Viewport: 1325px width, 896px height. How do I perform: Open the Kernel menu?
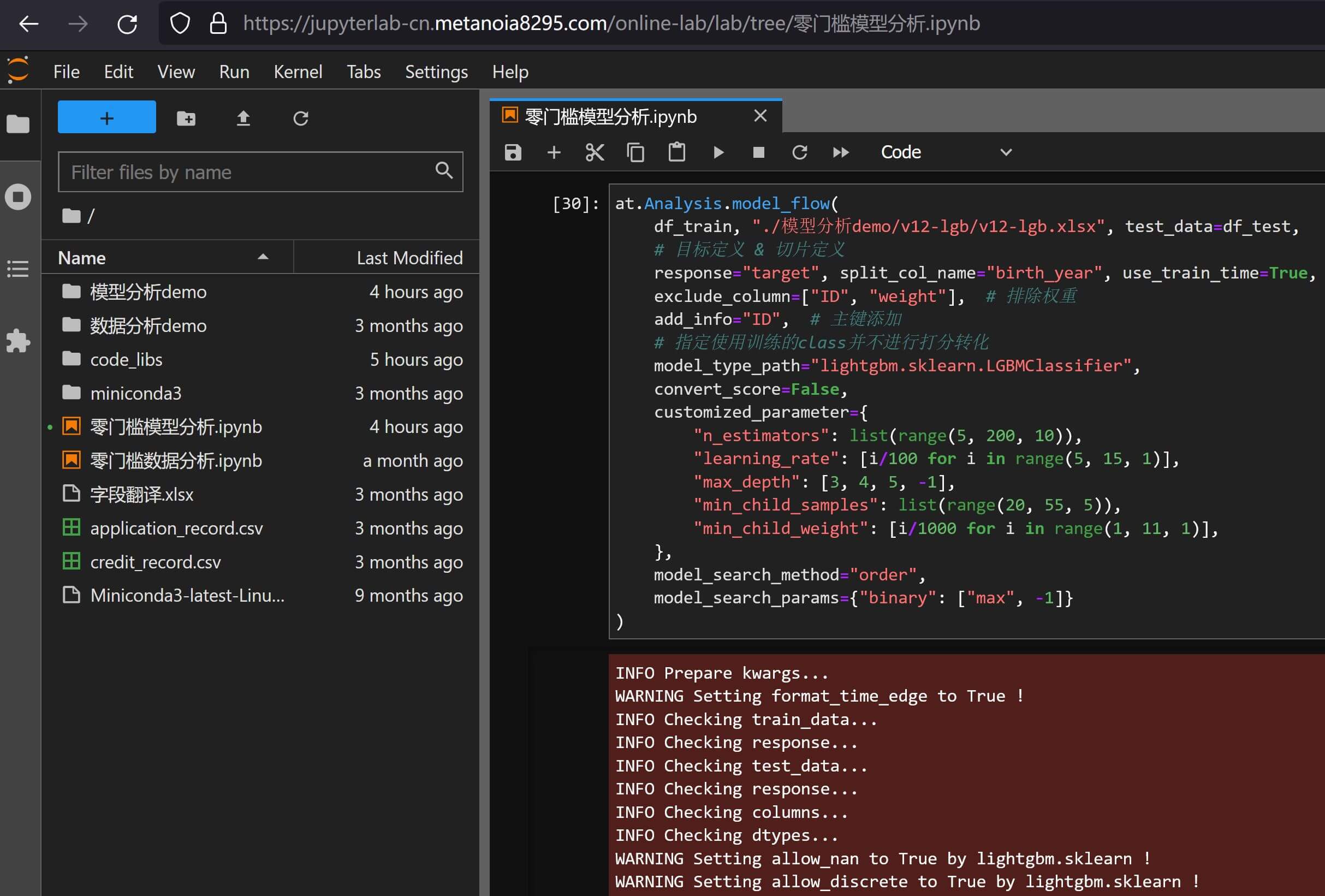click(x=298, y=72)
